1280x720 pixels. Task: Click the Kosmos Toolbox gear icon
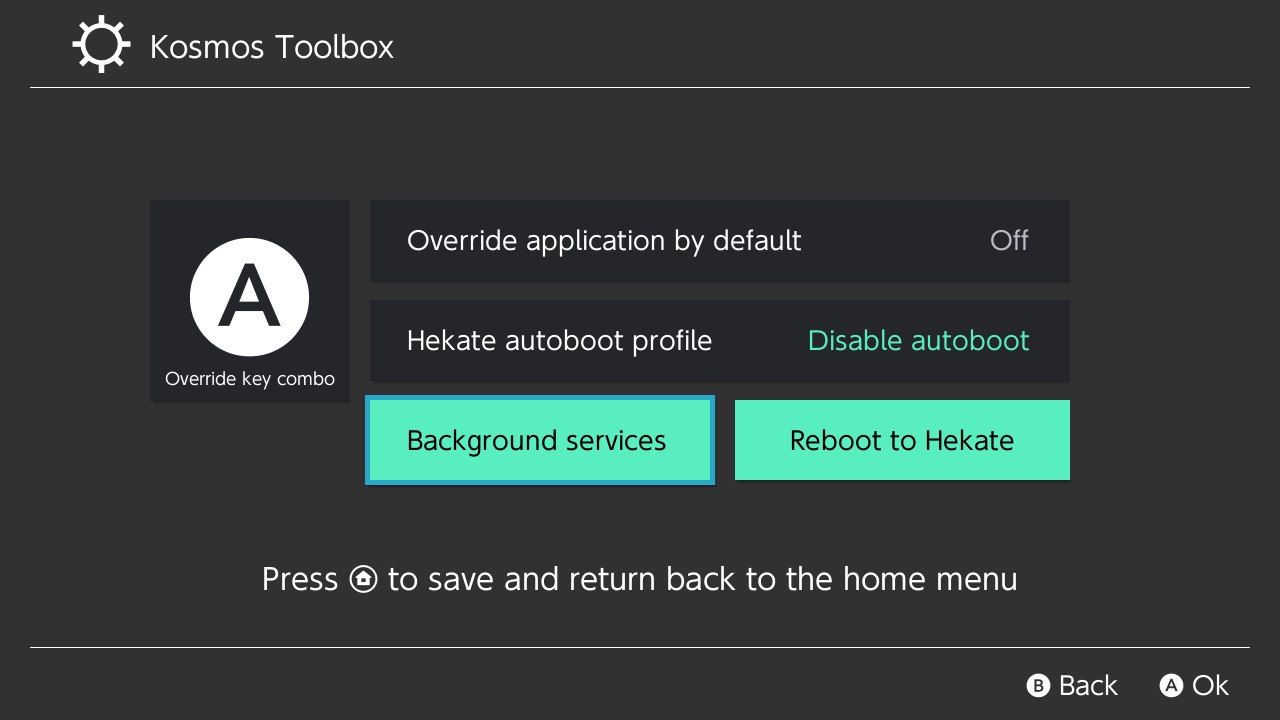pos(101,46)
